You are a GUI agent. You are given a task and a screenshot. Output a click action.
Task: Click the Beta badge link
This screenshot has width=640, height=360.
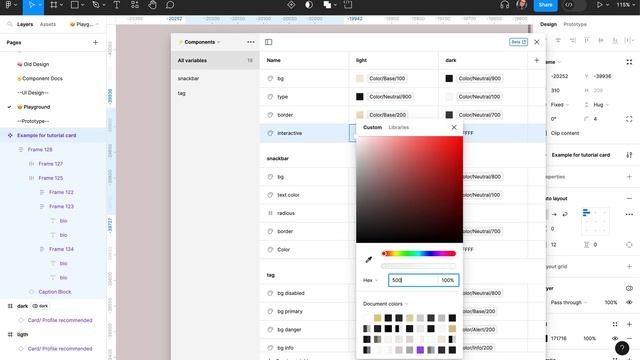pos(518,42)
